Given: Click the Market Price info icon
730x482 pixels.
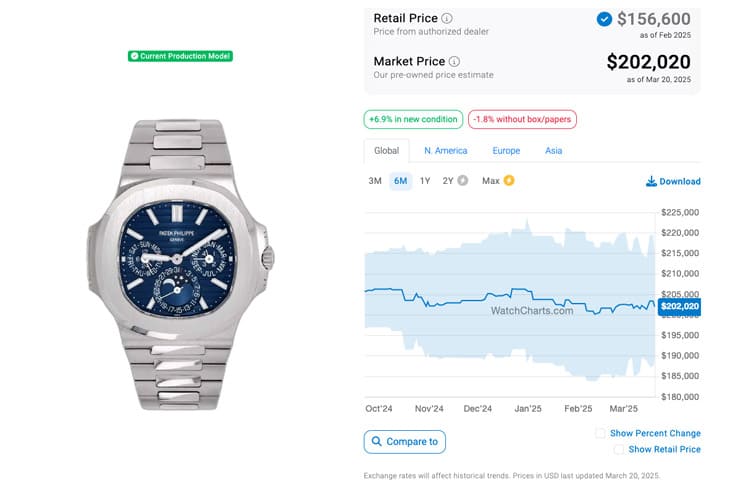Looking at the screenshot, I should pyautogui.click(x=454, y=61).
